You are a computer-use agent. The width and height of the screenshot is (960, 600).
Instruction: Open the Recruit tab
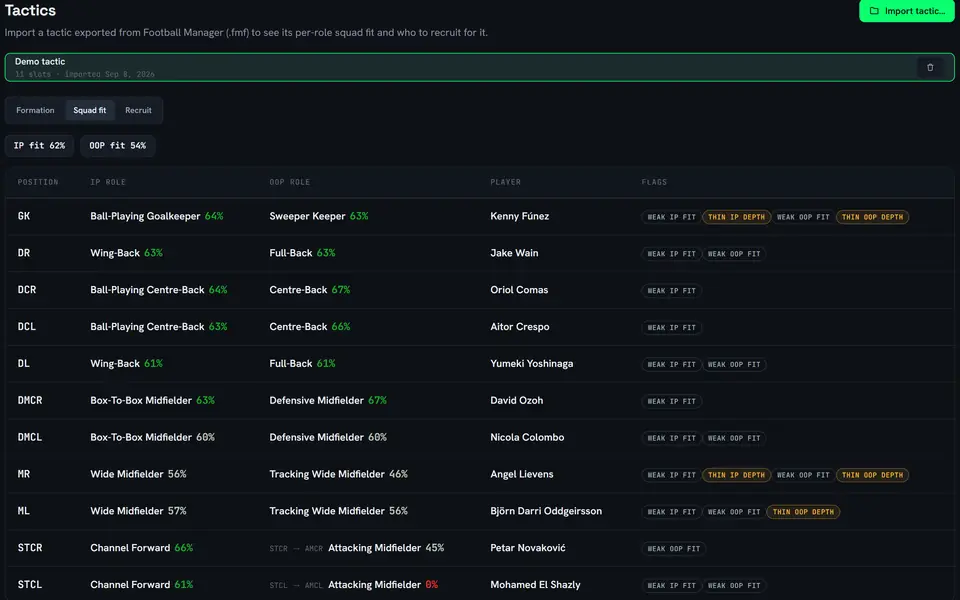coord(138,110)
